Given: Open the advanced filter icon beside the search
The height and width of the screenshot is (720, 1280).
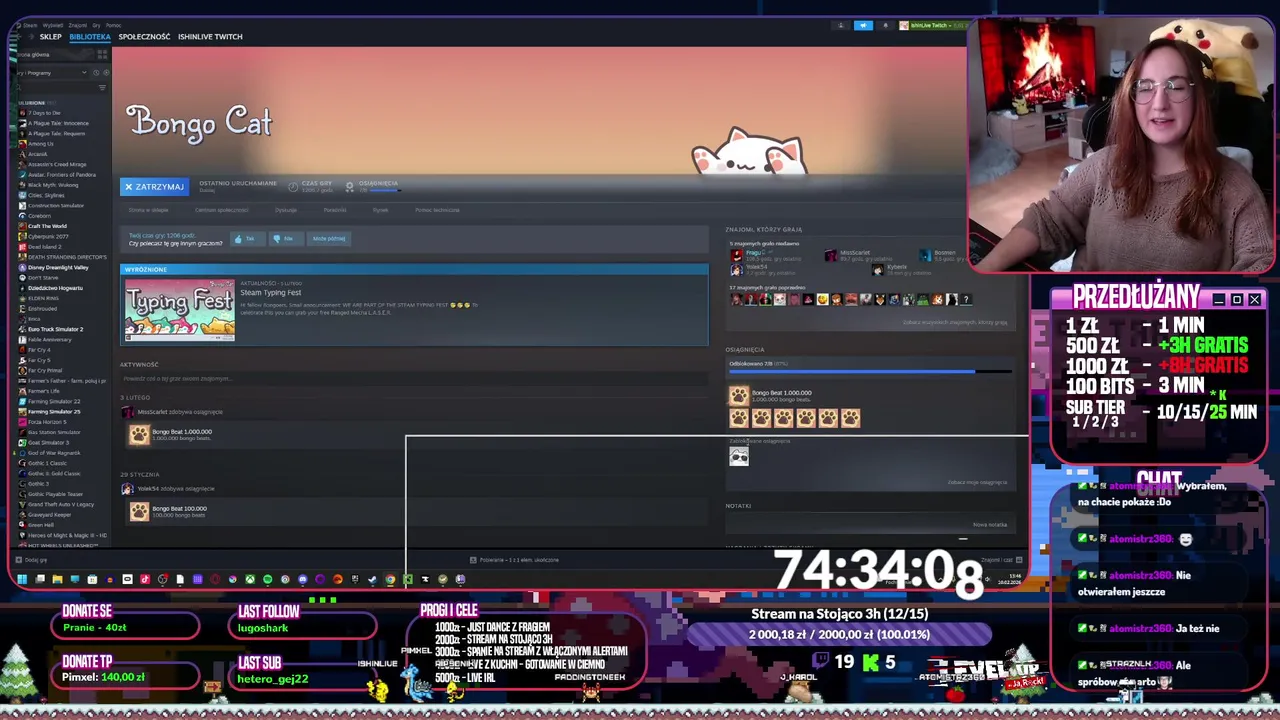Looking at the screenshot, I should pyautogui.click(x=102, y=88).
